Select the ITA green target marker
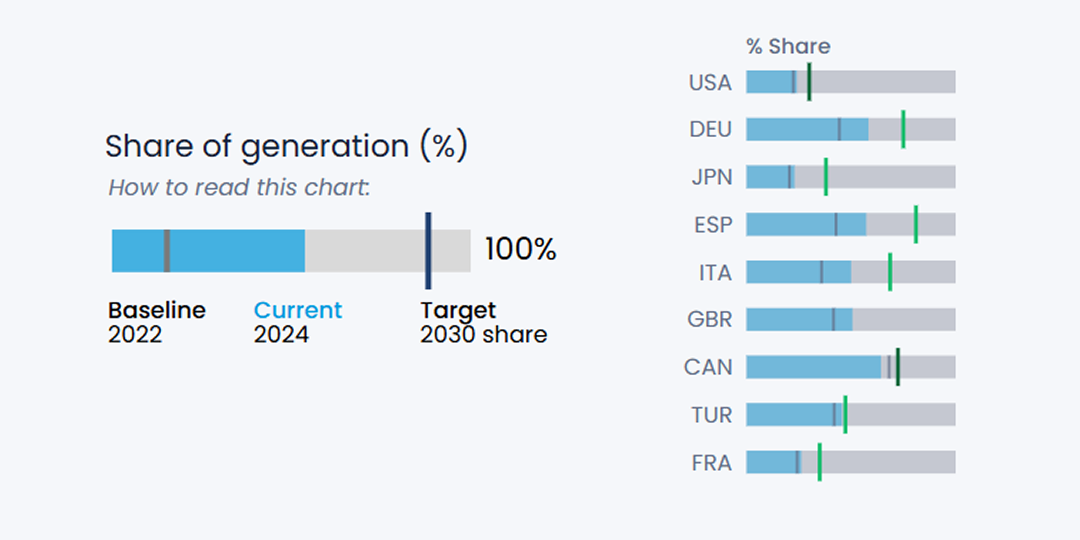 890,272
